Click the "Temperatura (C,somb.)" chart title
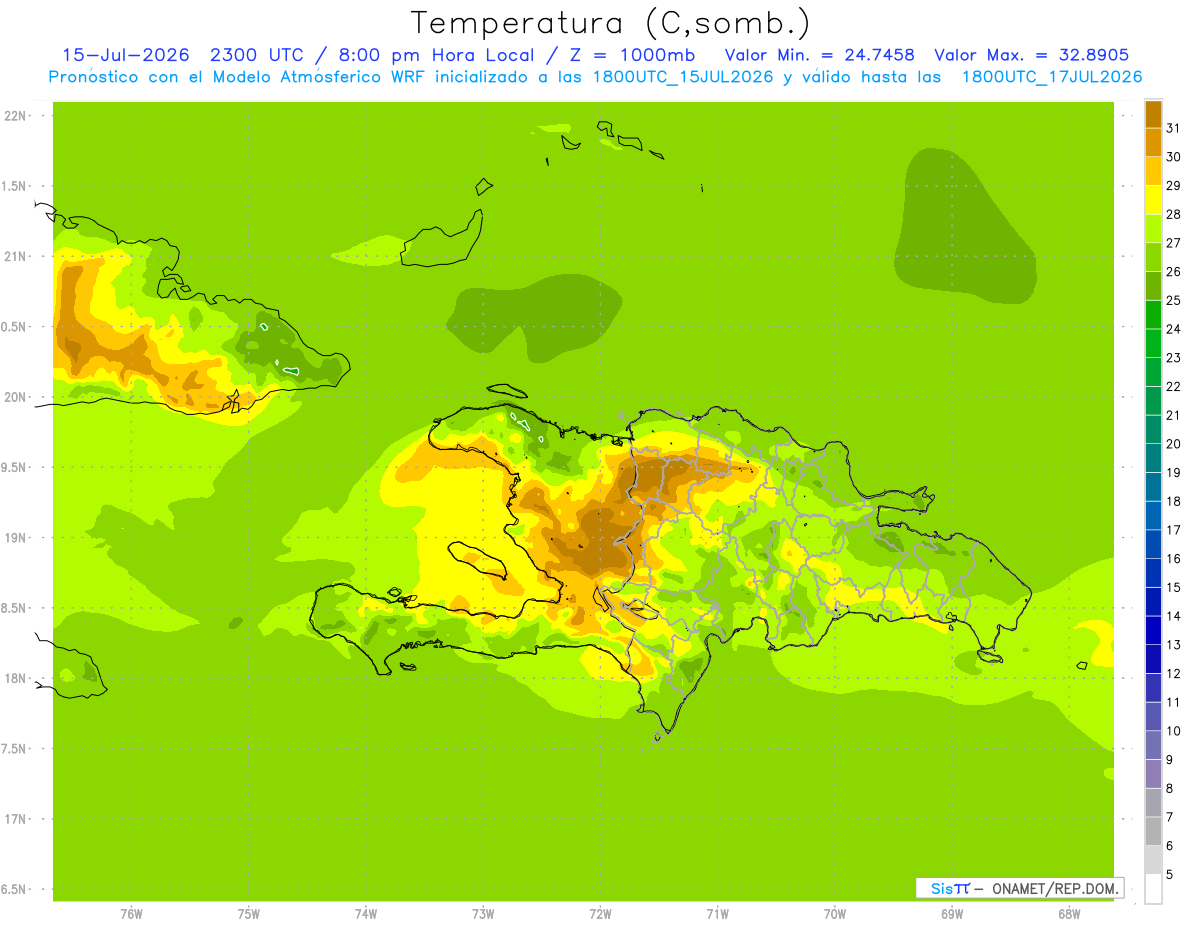Viewport: 1200px width, 927px height. pos(610,23)
